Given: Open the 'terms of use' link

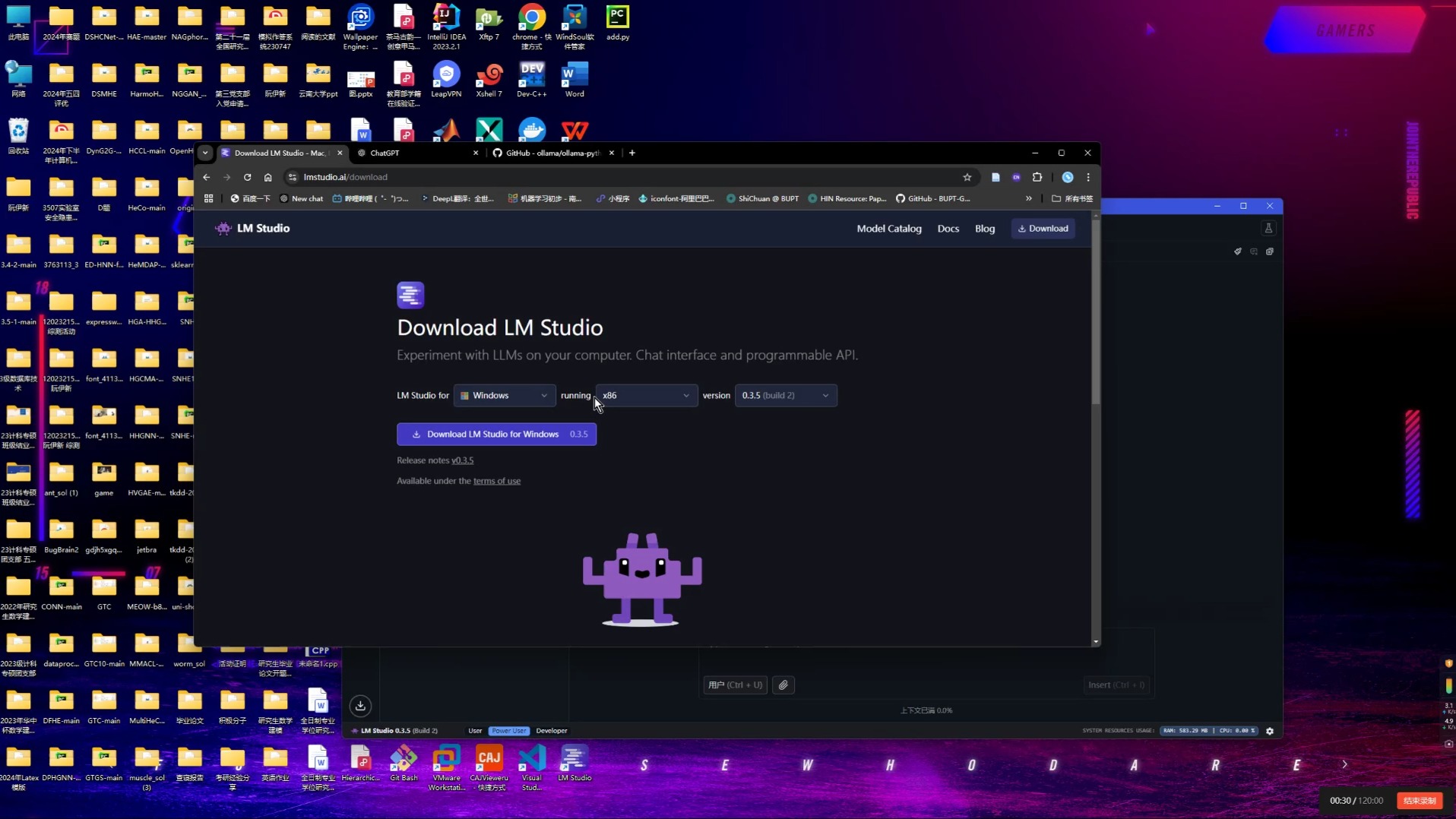Looking at the screenshot, I should click(x=496, y=480).
